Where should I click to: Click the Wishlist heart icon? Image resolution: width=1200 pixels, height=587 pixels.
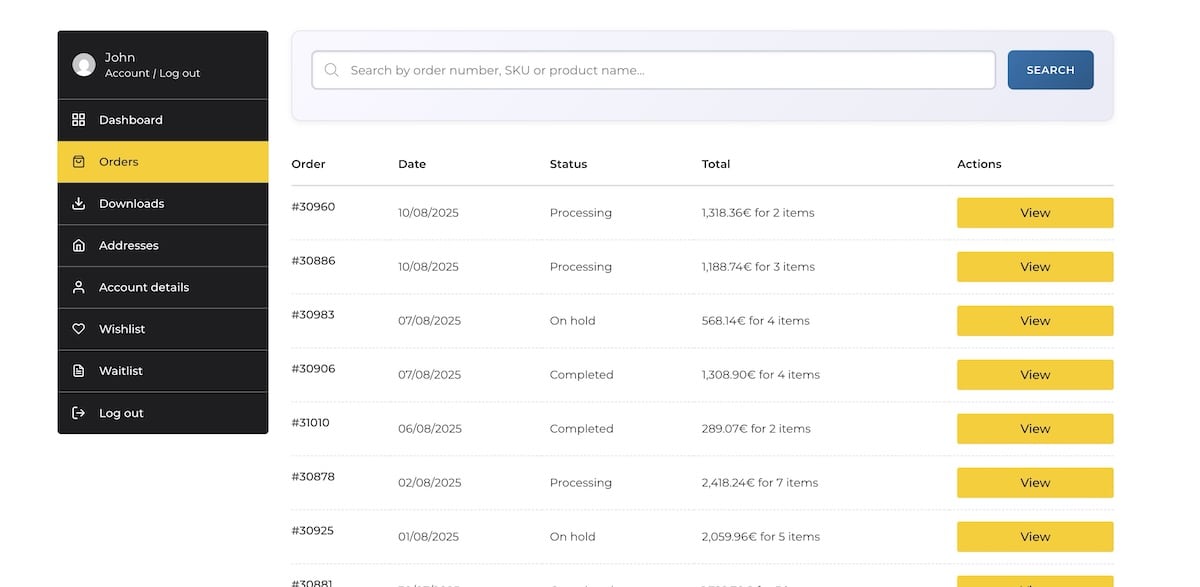pos(79,329)
